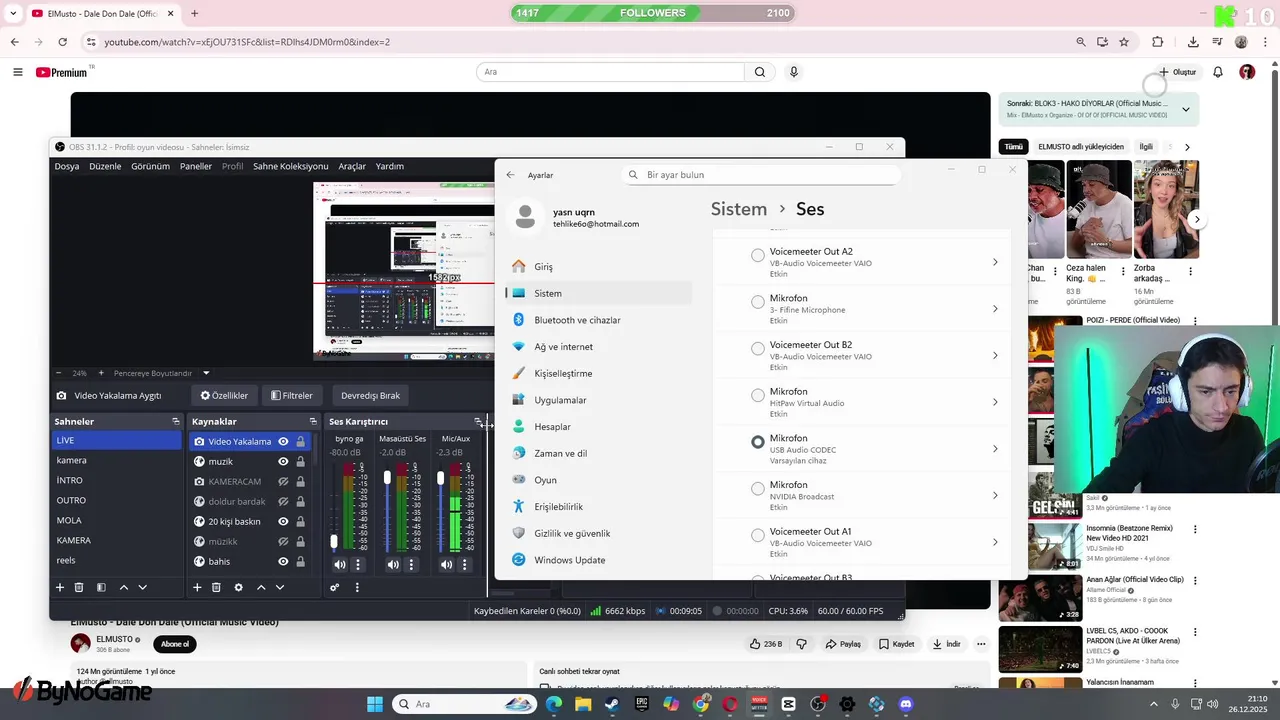Click the YouTube Abone ol button
This screenshot has width=1280, height=720.
pos(175,644)
